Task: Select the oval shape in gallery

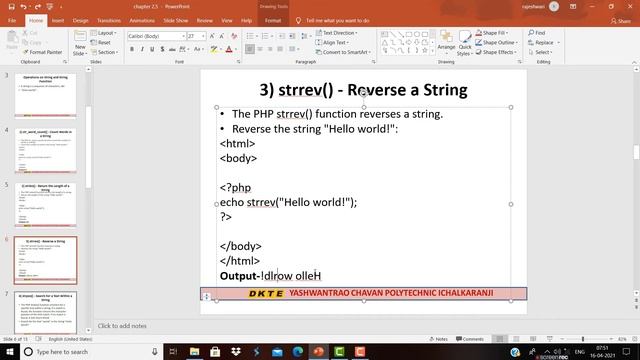Action: click(417, 34)
